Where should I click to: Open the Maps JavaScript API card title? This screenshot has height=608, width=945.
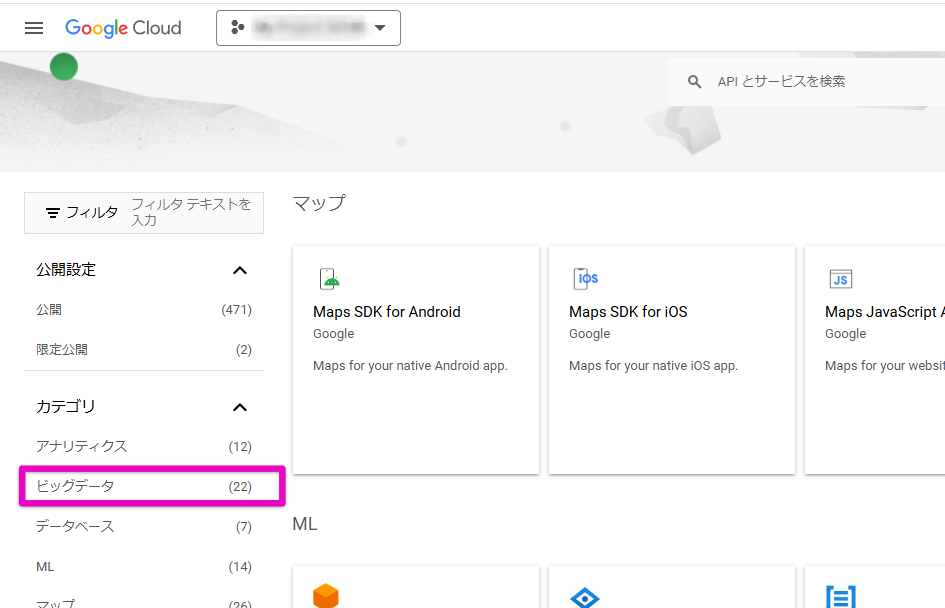pos(884,312)
